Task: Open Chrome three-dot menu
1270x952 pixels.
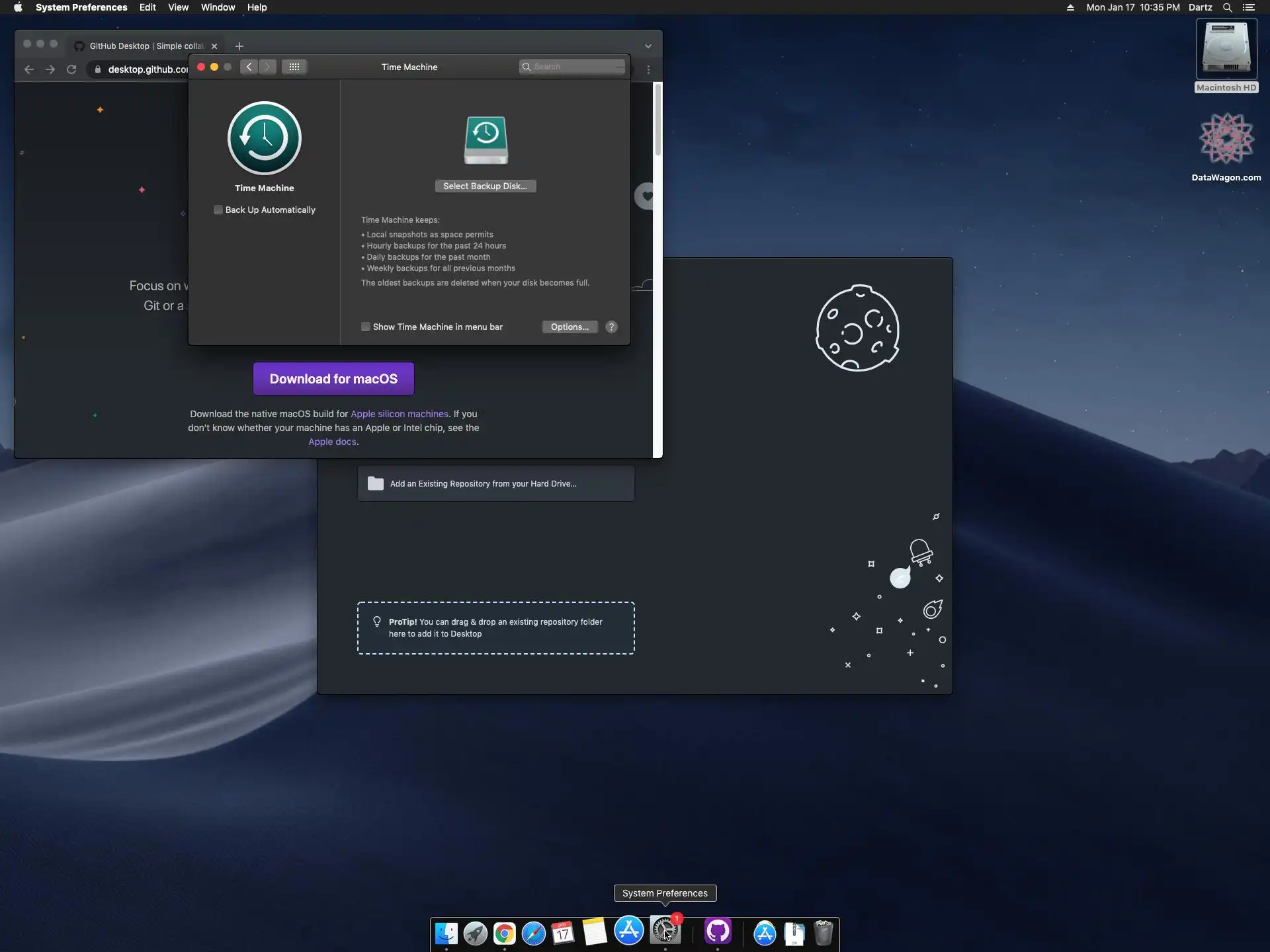Action: coord(648,69)
